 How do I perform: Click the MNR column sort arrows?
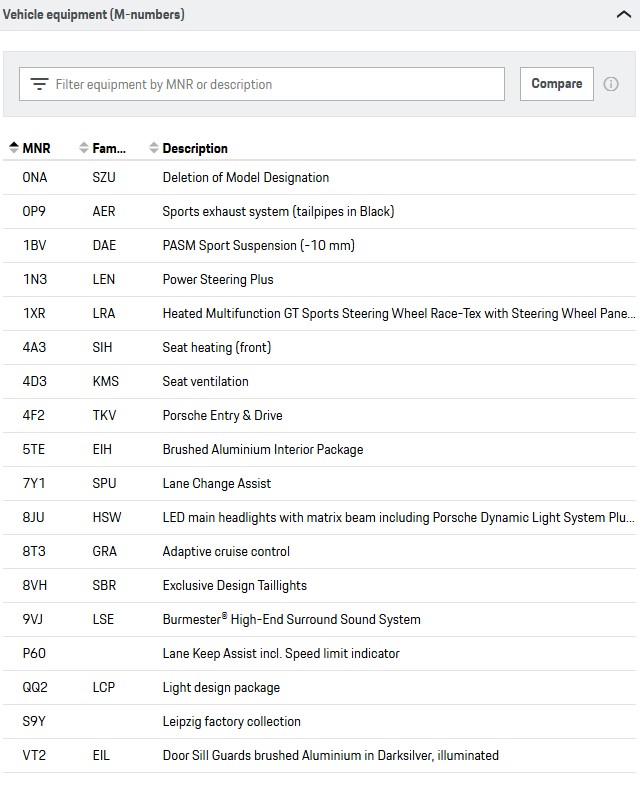point(13,148)
